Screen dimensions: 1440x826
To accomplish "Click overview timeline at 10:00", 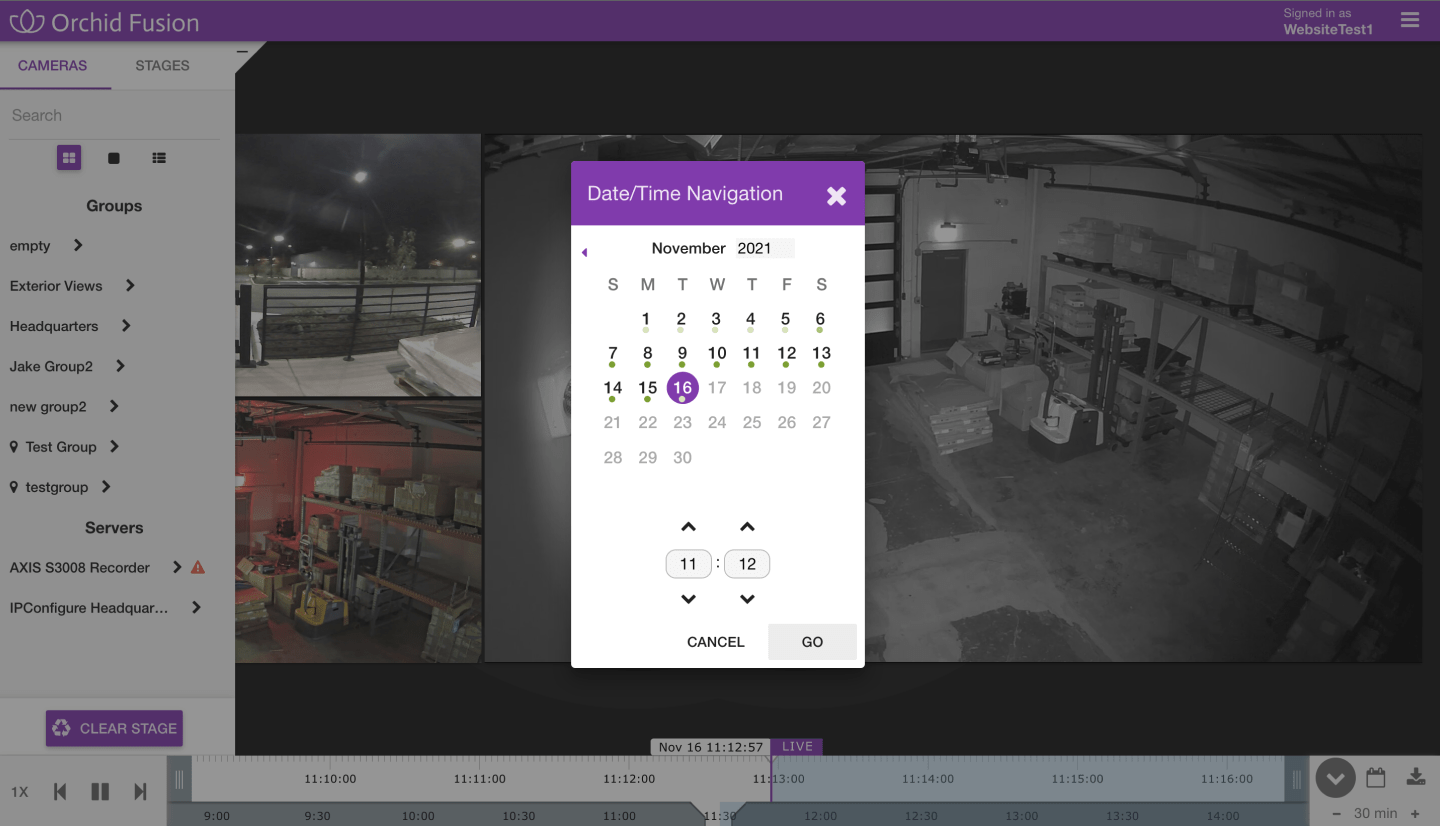I will coord(418,816).
